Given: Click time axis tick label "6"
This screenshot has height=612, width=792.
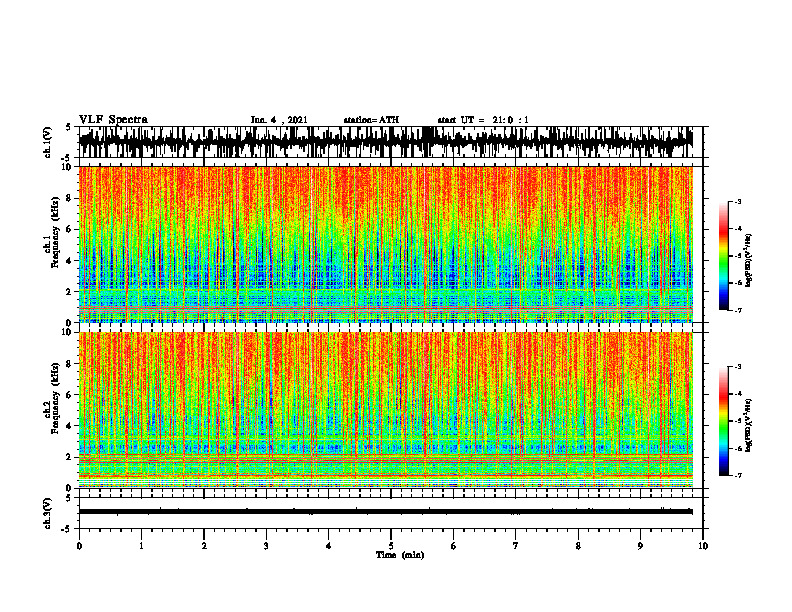Looking at the screenshot, I should coord(454,546).
